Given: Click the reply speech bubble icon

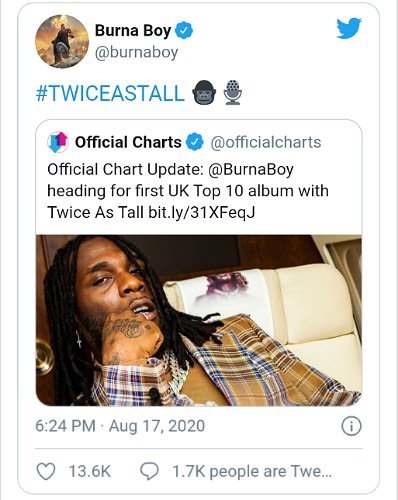Looking at the screenshot, I should [149, 471].
